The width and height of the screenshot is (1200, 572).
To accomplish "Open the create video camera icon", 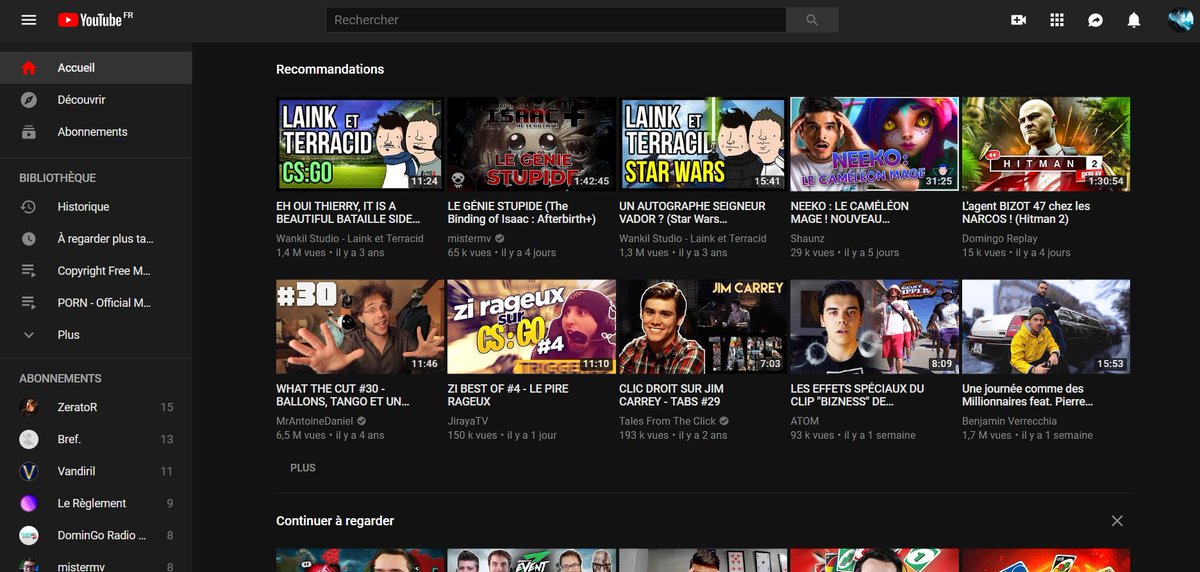I will (1018, 20).
